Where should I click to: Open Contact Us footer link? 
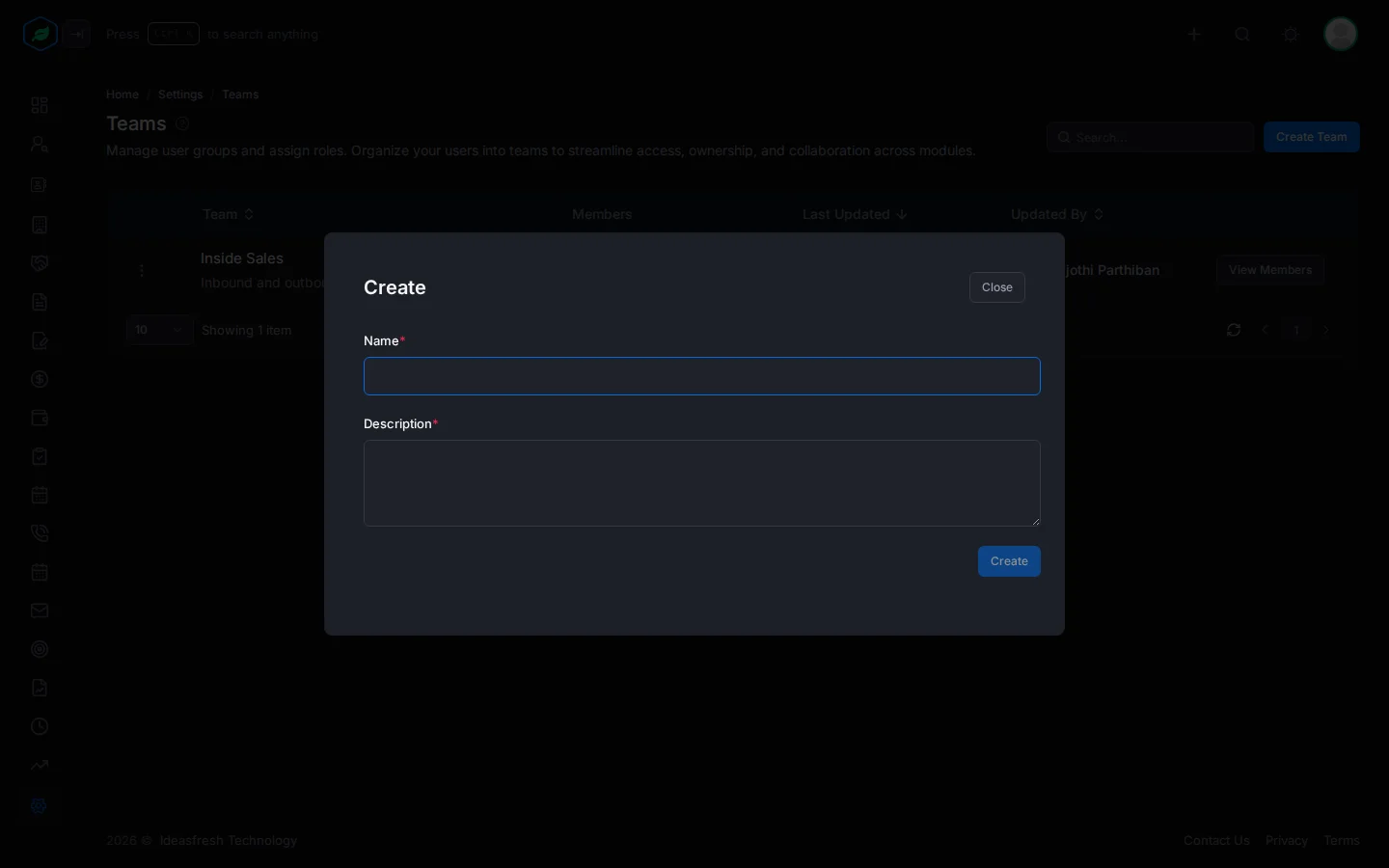[1216, 841]
